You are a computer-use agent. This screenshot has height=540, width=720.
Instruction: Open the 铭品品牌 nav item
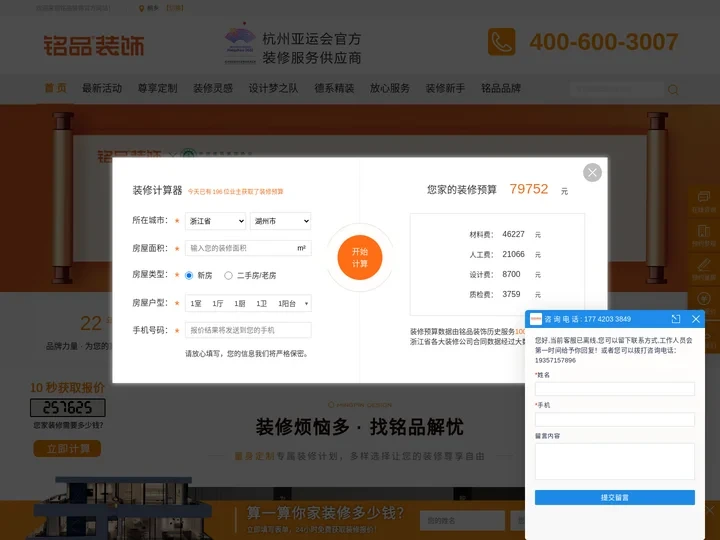coord(501,88)
